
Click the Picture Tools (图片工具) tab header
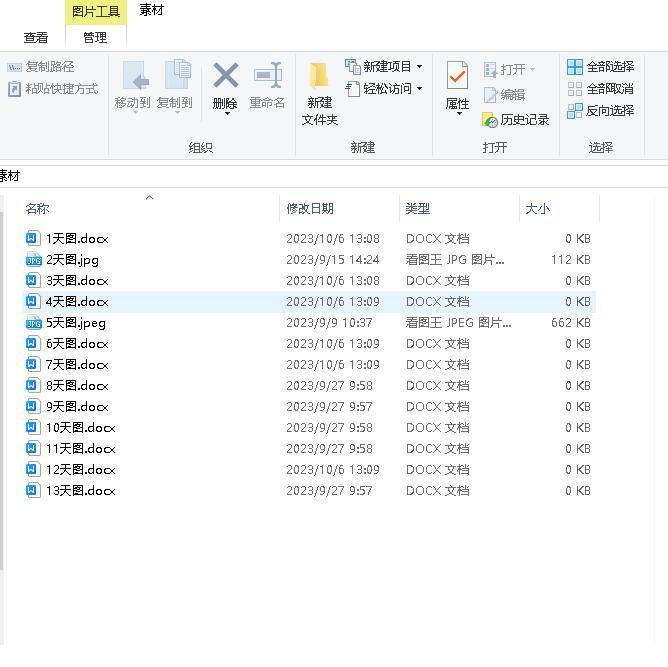click(x=96, y=12)
